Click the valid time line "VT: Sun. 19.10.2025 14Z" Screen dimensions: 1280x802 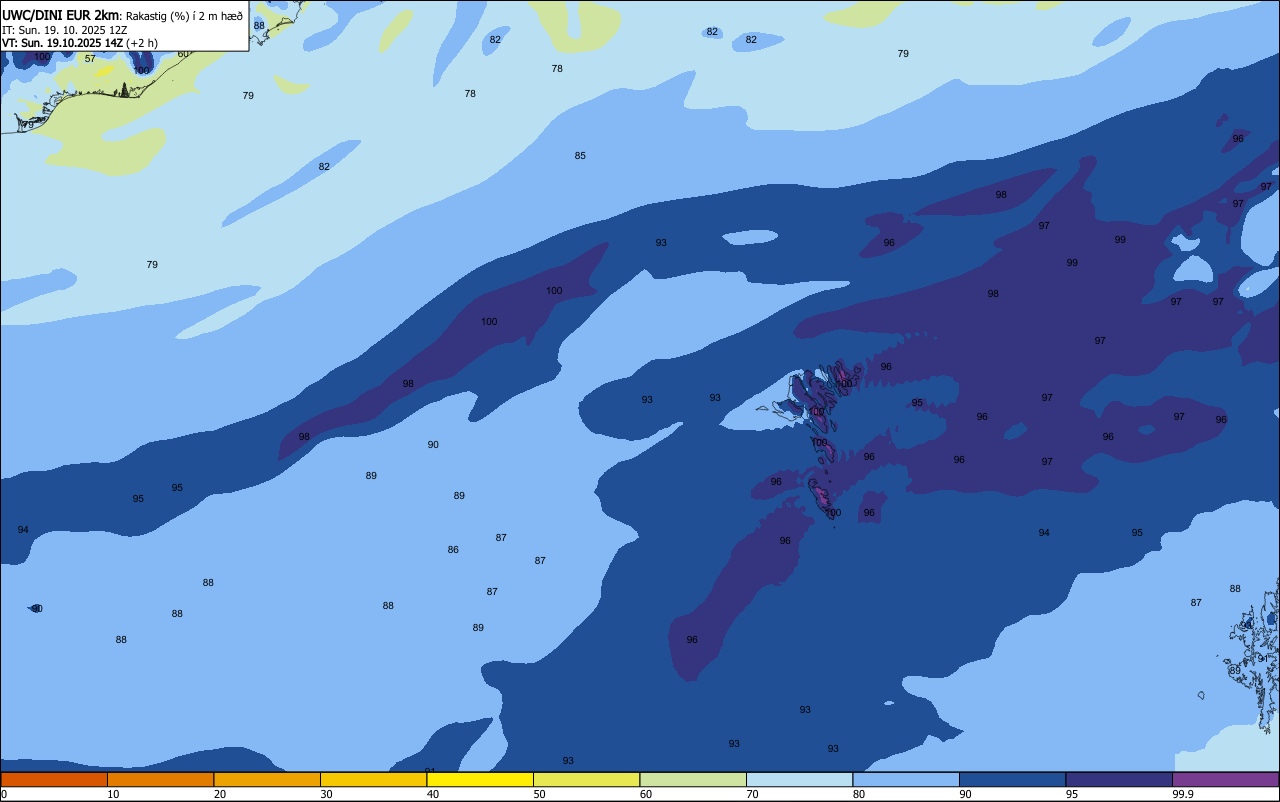pos(62,43)
